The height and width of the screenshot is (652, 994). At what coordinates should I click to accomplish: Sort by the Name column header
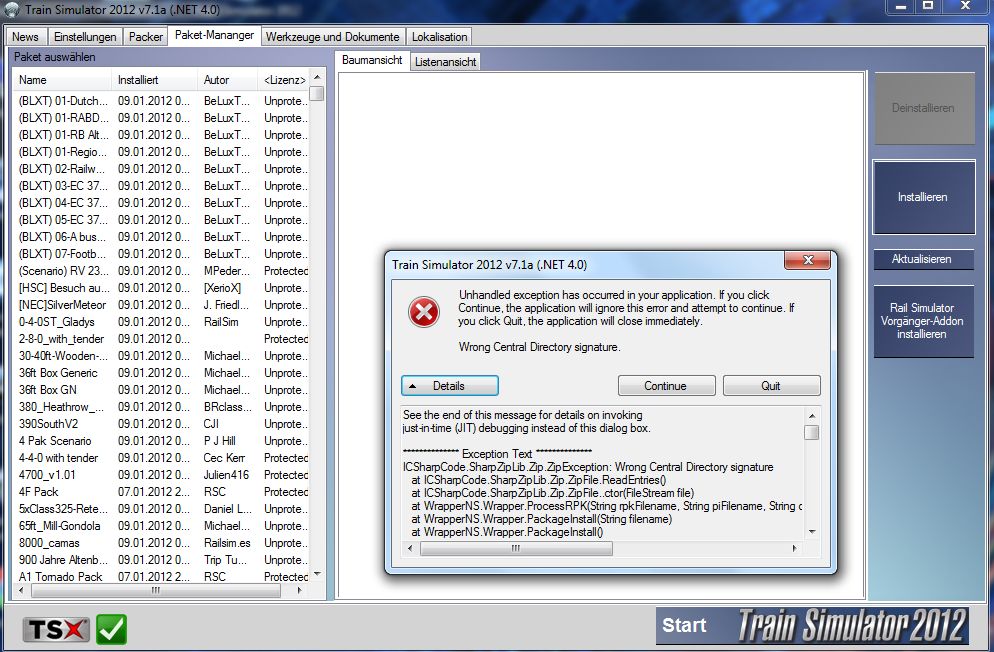(61, 80)
